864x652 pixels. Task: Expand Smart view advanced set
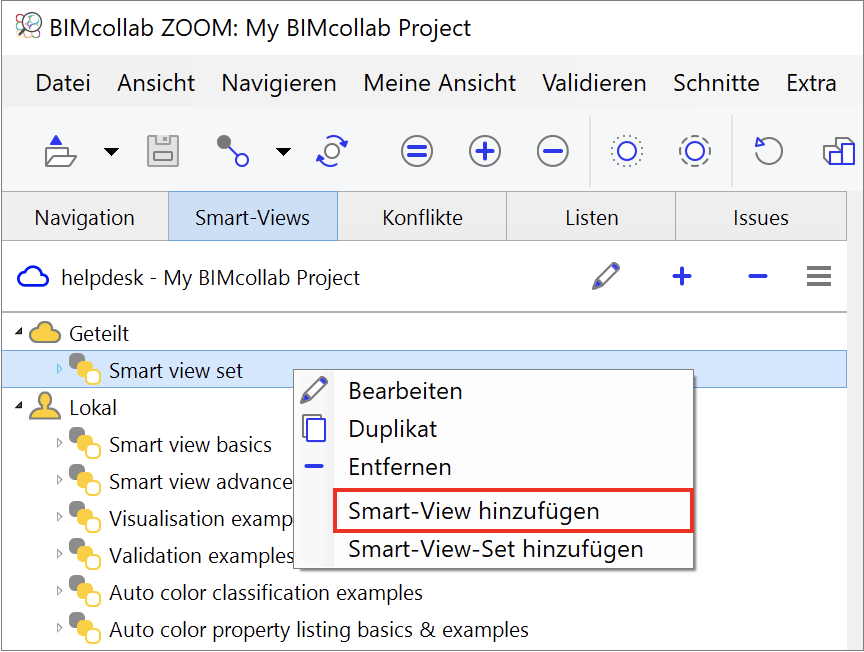click(x=59, y=479)
